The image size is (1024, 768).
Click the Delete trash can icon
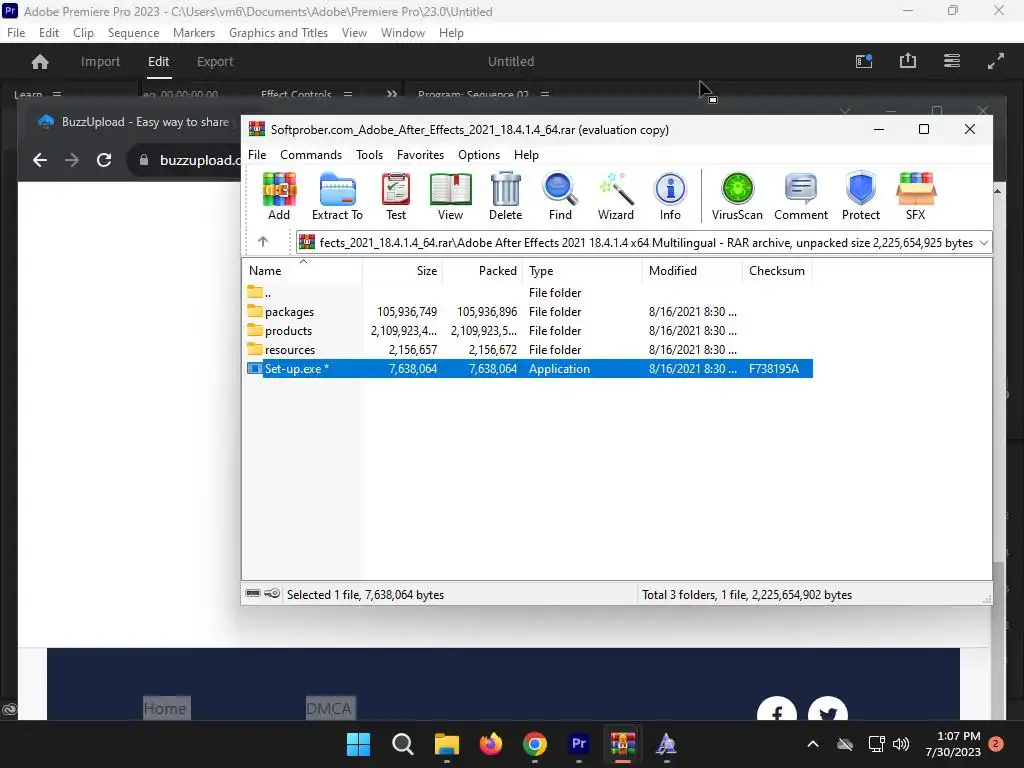[x=505, y=196]
